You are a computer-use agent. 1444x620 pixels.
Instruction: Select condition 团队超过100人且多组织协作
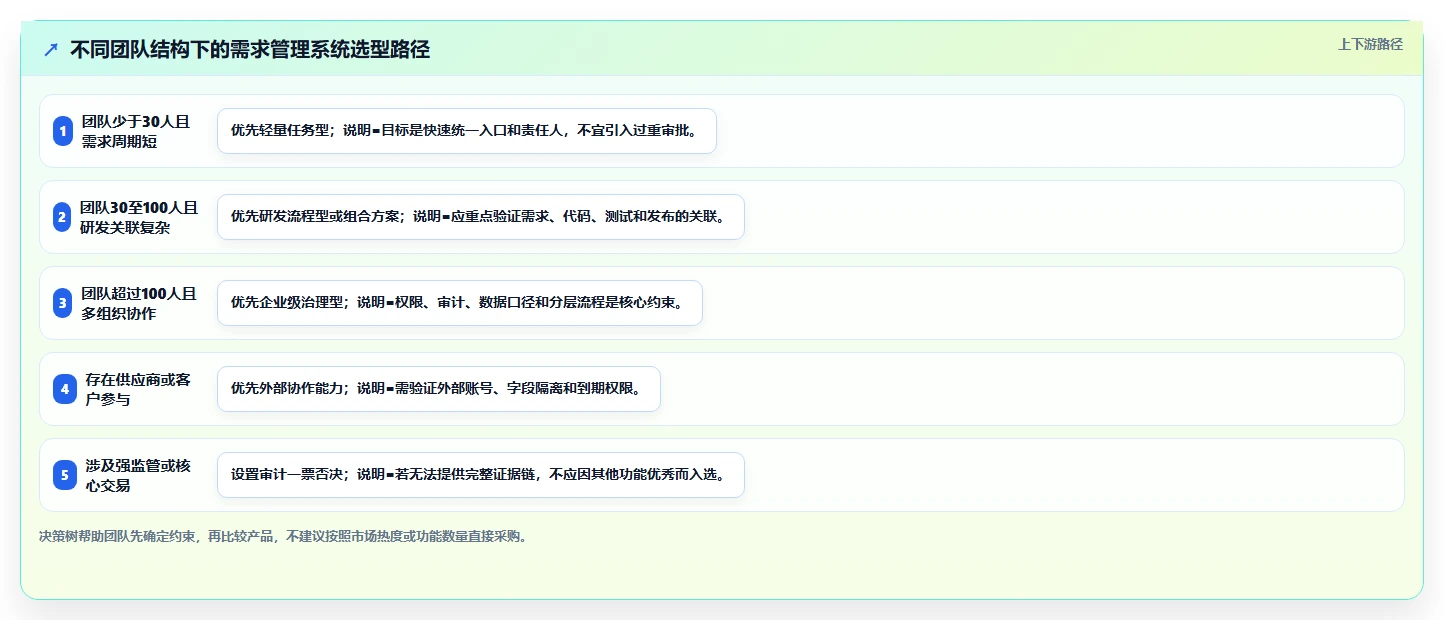(139, 303)
